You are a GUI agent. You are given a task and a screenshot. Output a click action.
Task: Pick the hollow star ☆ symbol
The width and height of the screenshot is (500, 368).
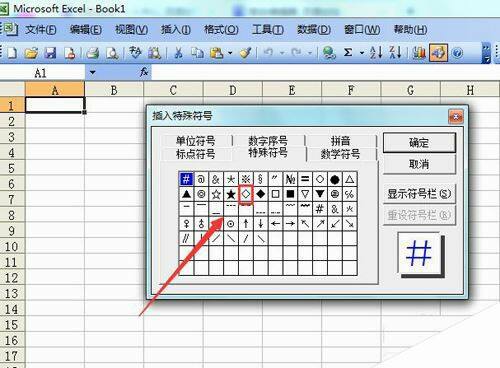(x=216, y=194)
